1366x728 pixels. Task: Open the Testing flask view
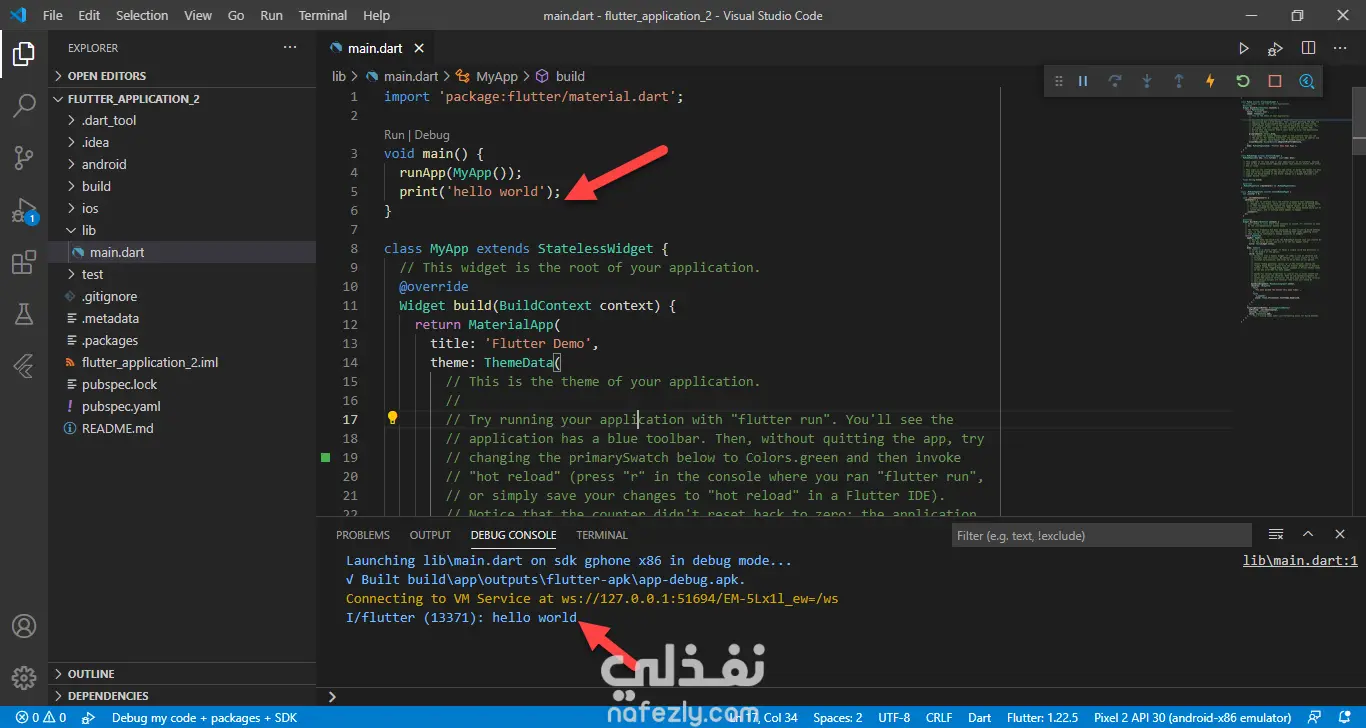[24, 315]
